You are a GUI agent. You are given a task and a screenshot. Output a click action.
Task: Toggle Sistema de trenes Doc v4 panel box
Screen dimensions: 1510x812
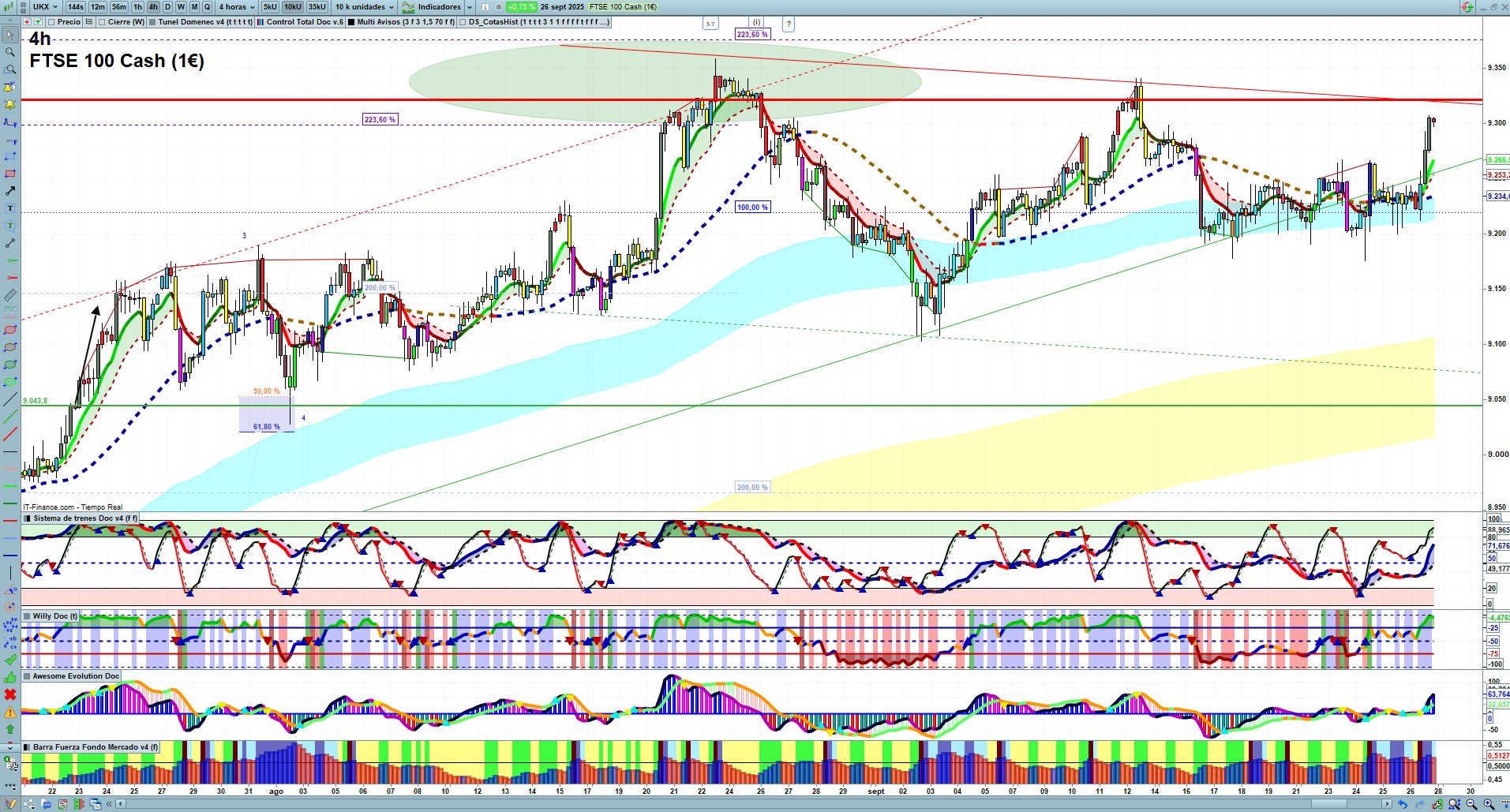[28, 518]
